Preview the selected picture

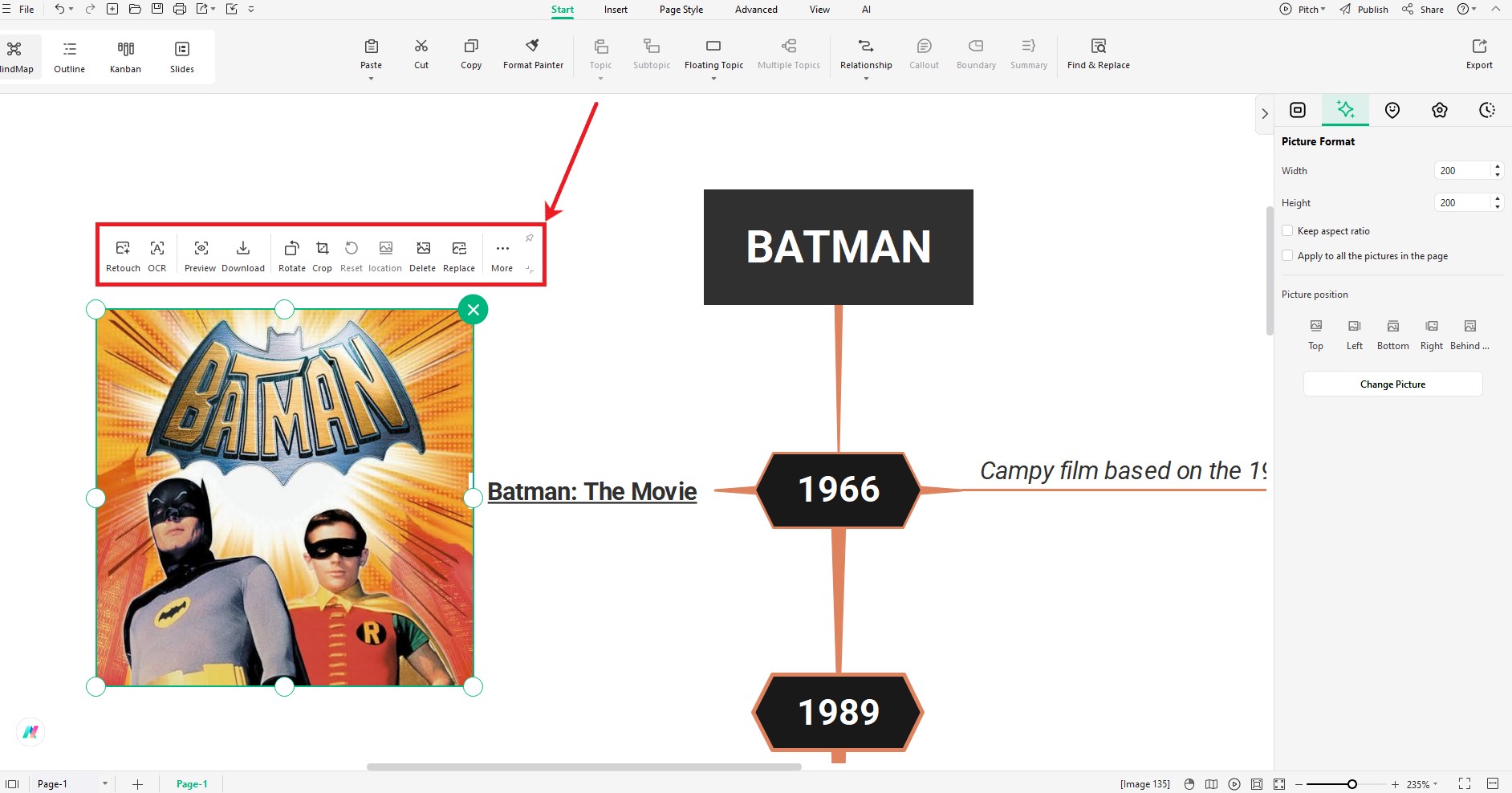(x=201, y=257)
